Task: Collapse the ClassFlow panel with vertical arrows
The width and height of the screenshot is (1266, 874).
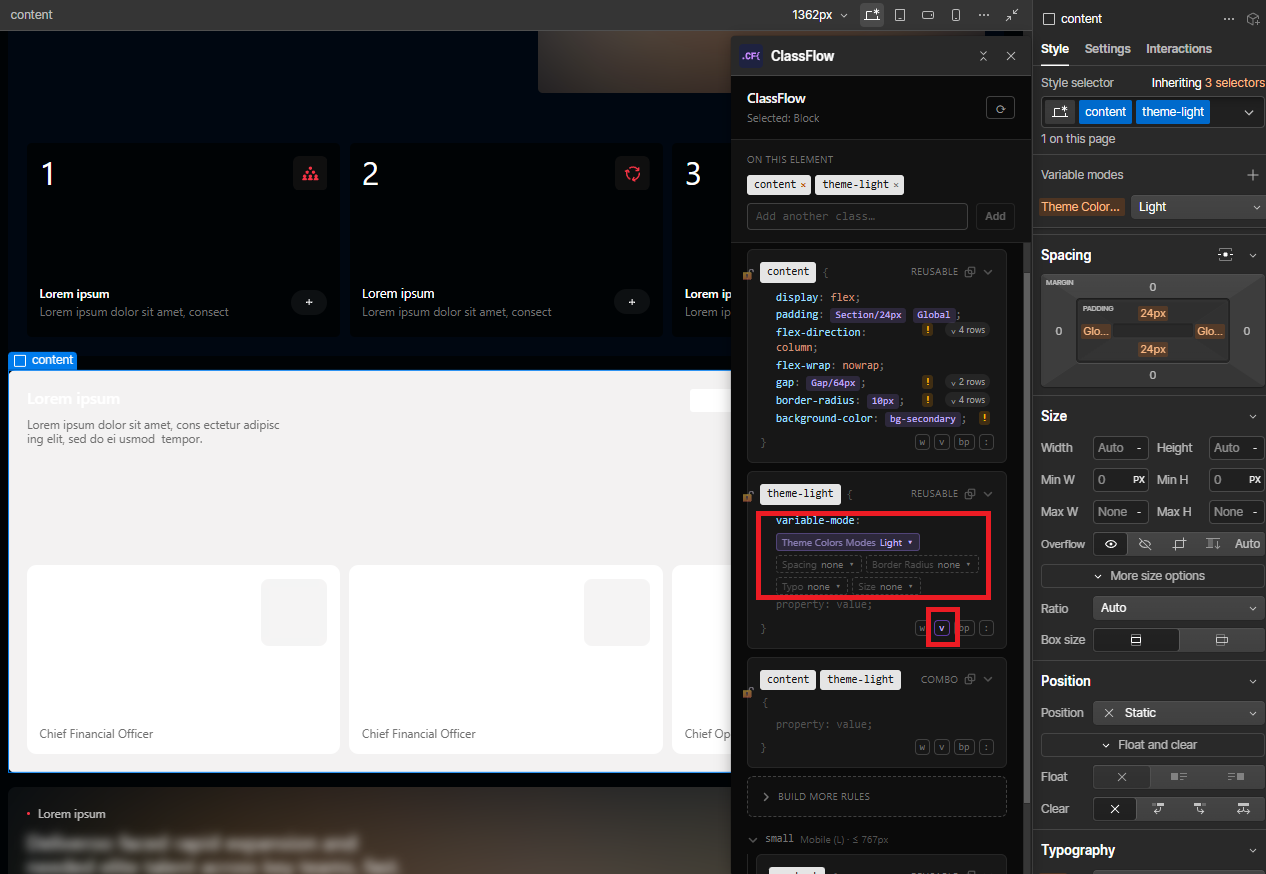Action: [x=983, y=56]
